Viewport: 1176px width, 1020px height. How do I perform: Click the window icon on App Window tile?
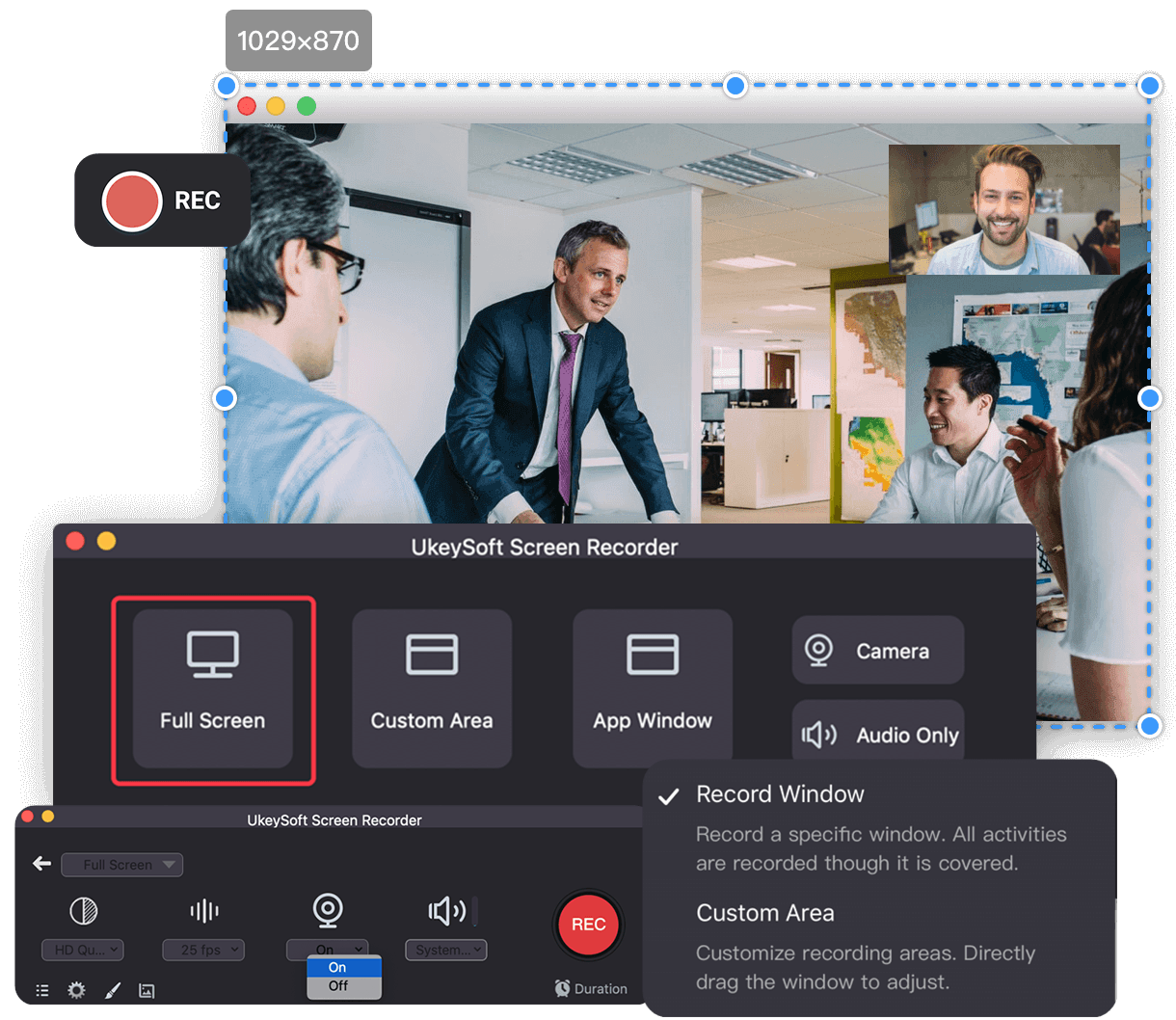(653, 655)
